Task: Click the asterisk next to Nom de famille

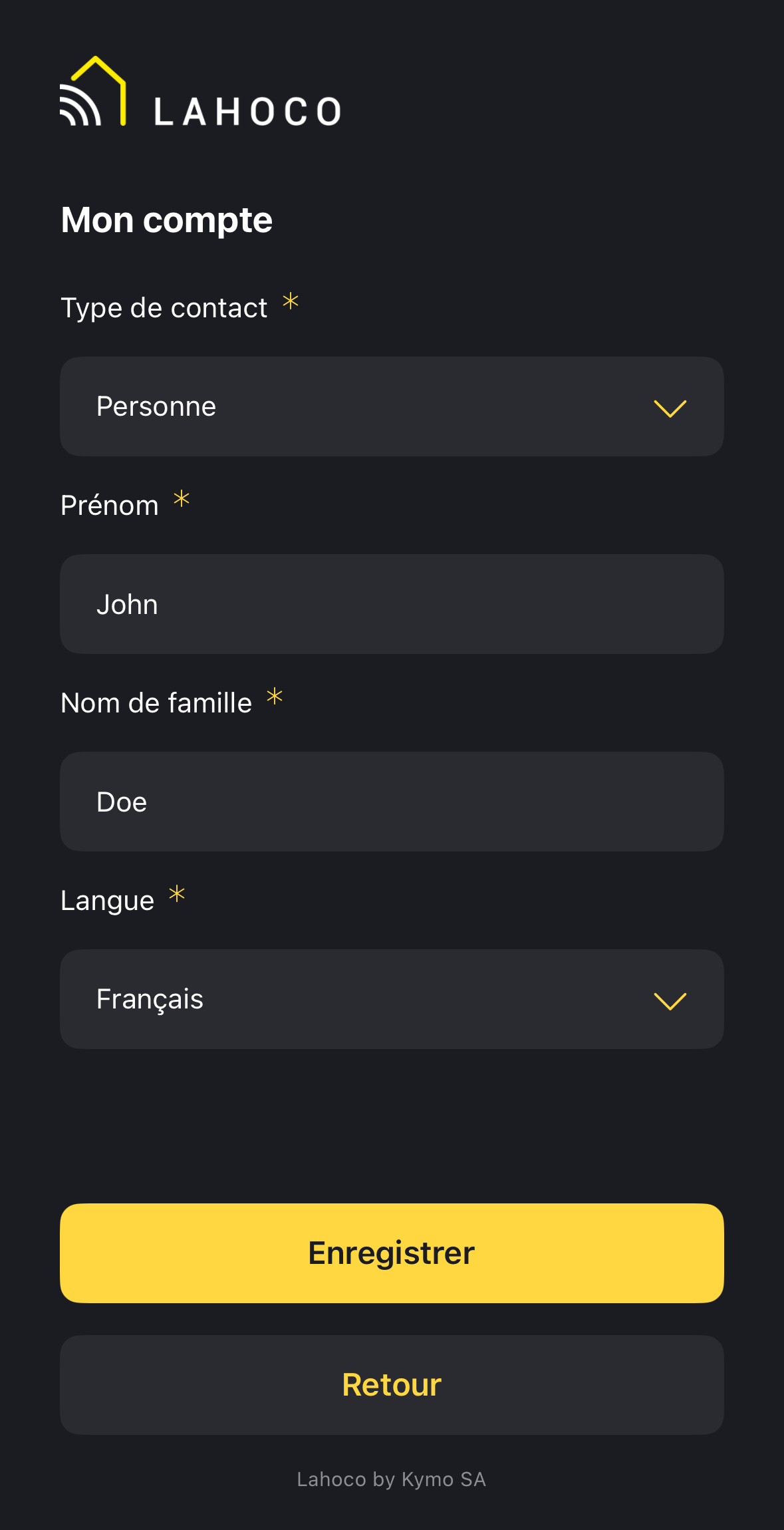Action: pyautogui.click(x=275, y=696)
